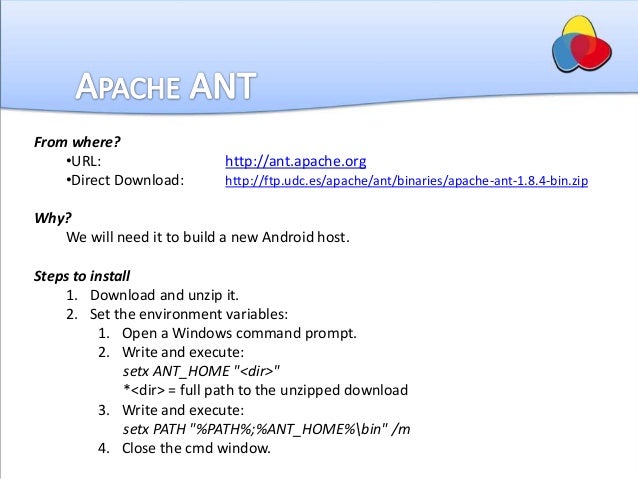Click the 'Close the cmd window.' step
Image resolution: width=638 pixels, height=479 pixels.
point(197,448)
